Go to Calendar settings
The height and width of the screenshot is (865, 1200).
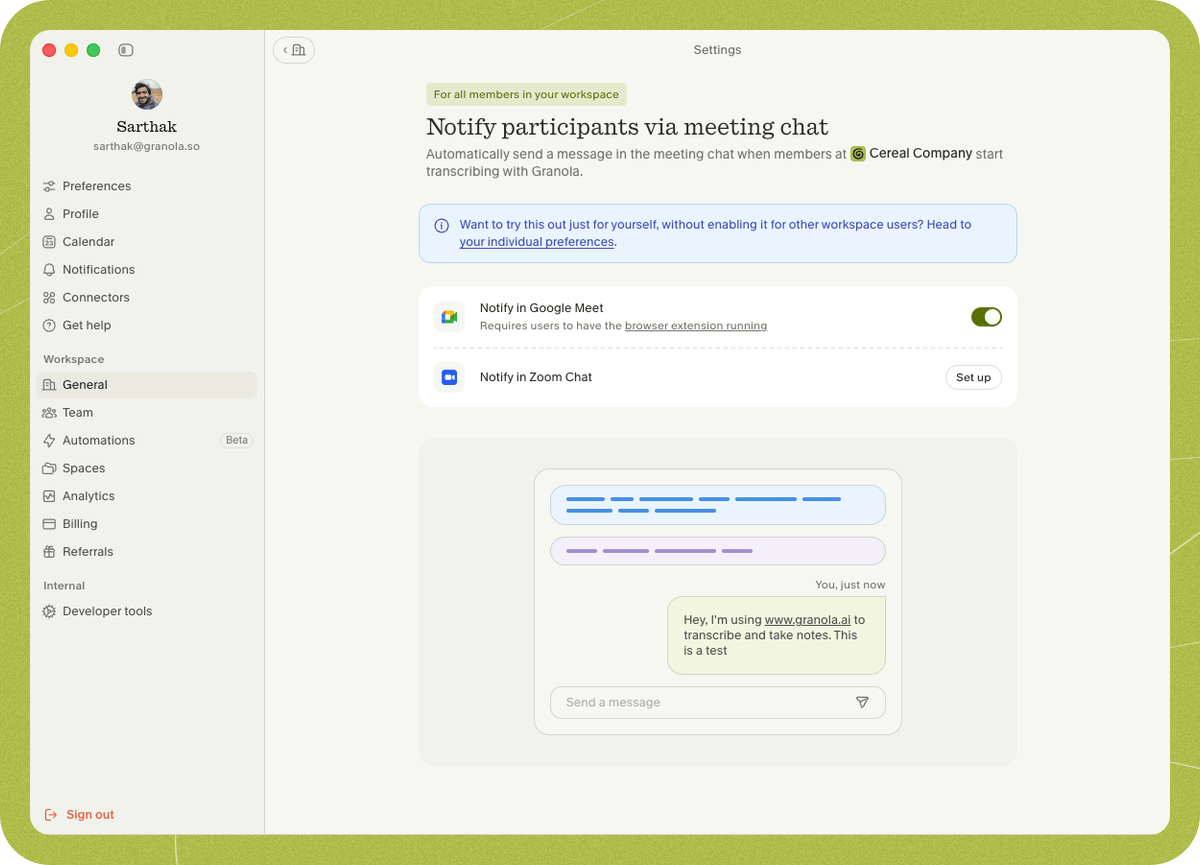(146, 242)
